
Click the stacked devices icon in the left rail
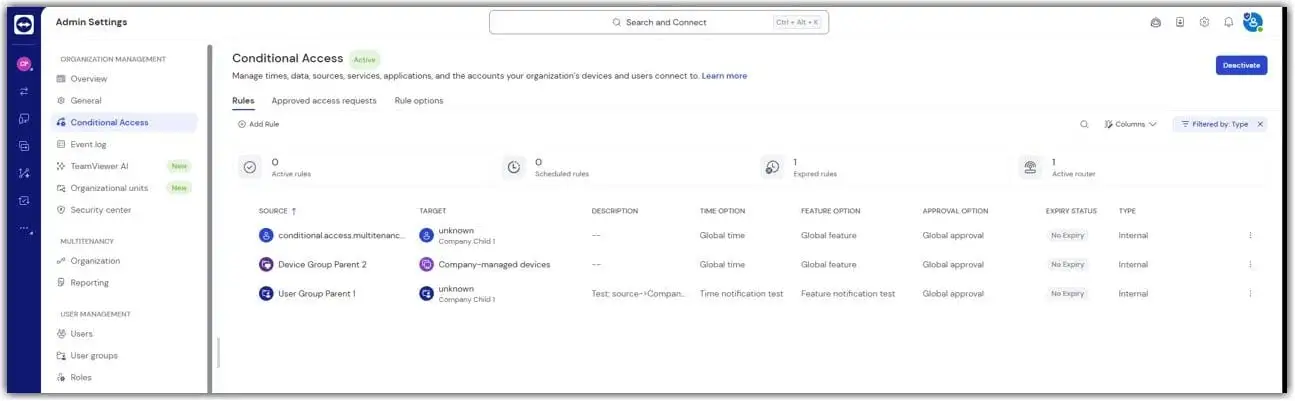(24, 146)
